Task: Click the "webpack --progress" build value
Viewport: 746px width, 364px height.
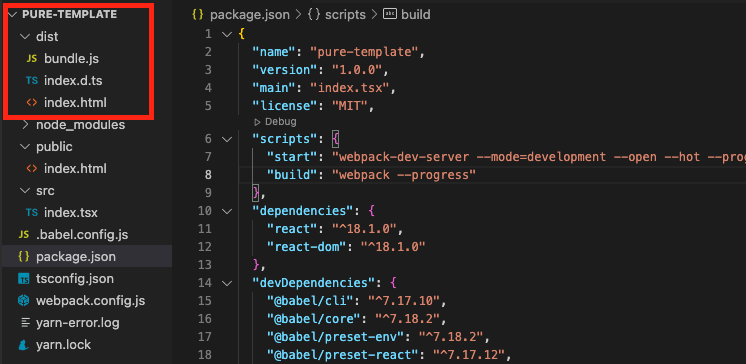Action: pyautogui.click(x=404, y=175)
